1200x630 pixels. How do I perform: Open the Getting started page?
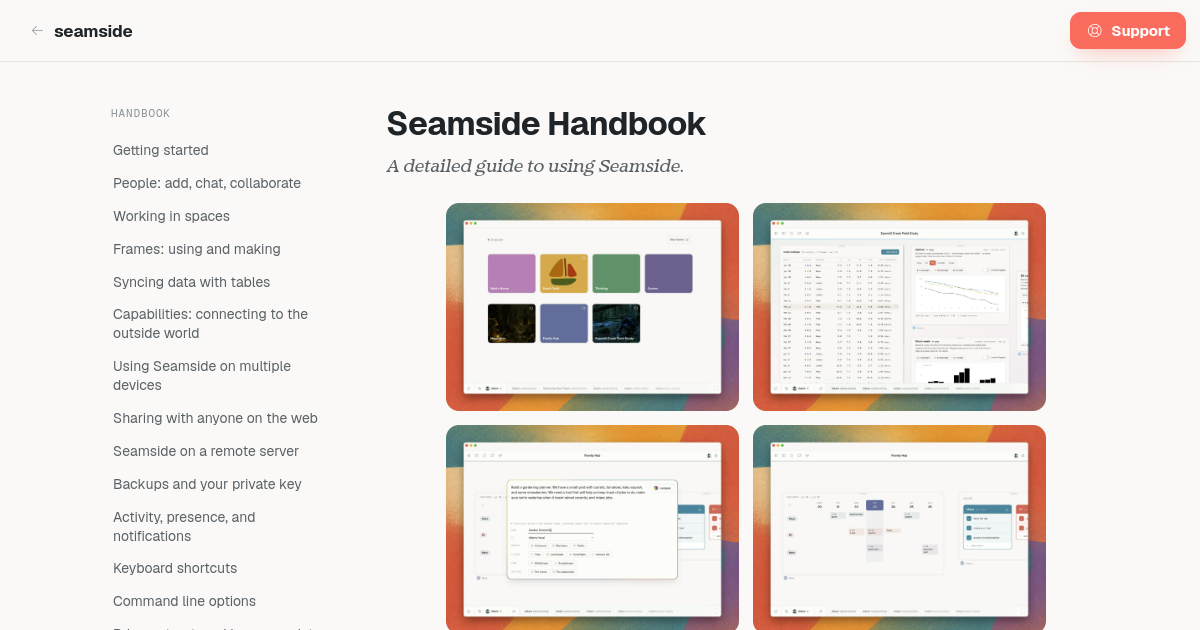pos(161,150)
